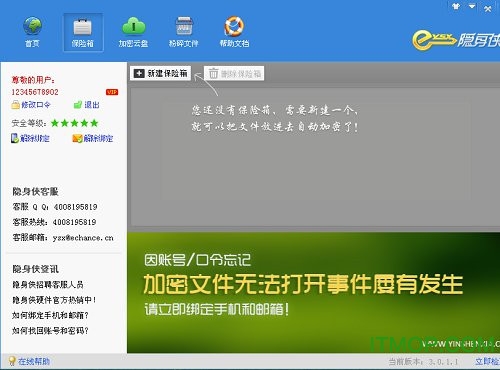Viewport: 500px width, 370px height.
Task: Select the 保险箱 safe box tab
Action: [83, 32]
